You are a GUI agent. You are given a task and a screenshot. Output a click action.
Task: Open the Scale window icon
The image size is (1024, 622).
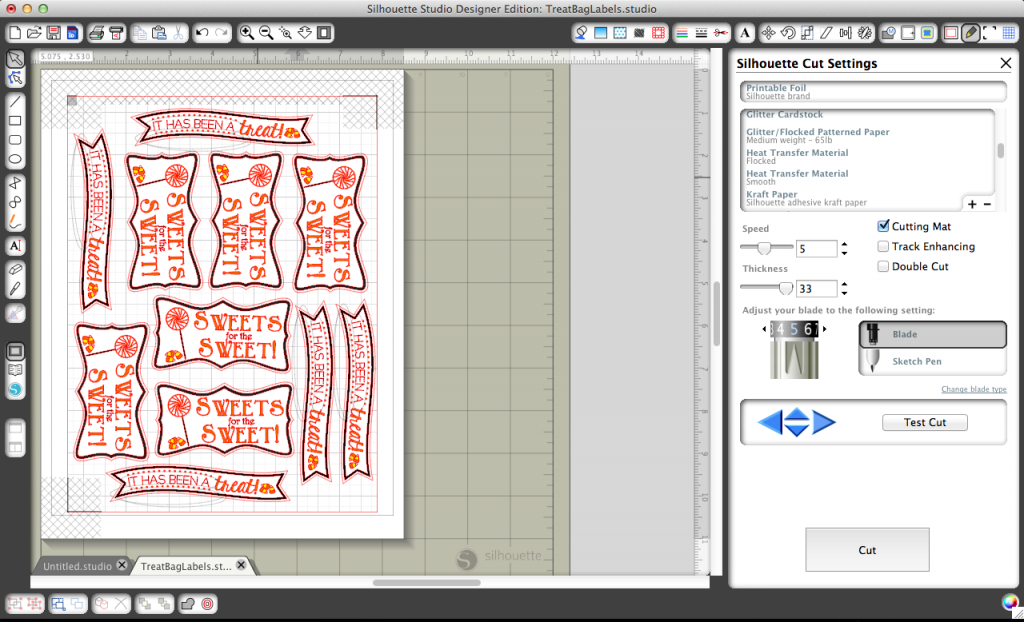coord(807,33)
